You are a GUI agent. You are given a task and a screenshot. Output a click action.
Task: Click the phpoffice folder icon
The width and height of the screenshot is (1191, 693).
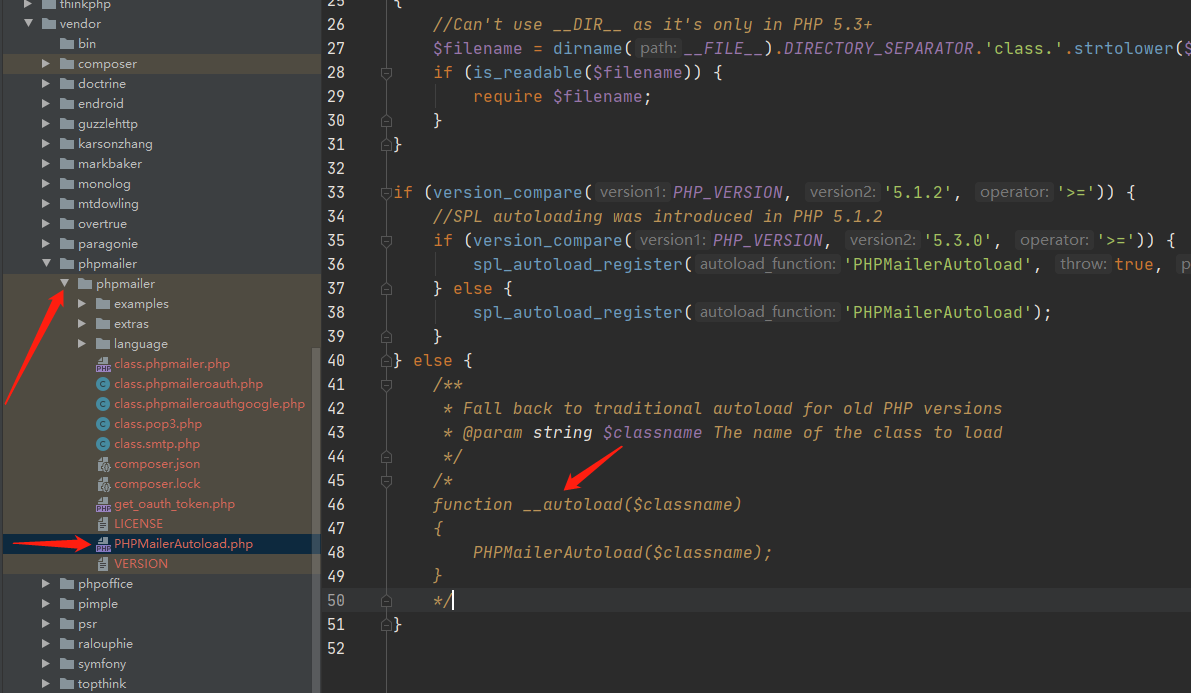67,584
